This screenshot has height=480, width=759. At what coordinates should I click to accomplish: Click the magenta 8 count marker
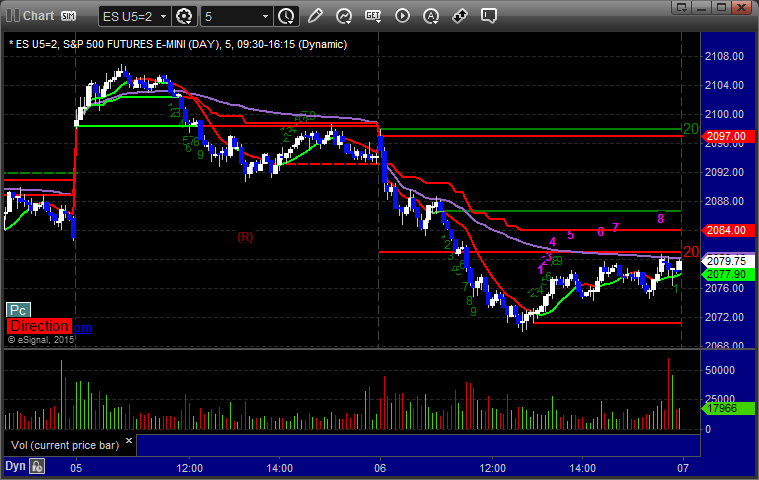660,218
